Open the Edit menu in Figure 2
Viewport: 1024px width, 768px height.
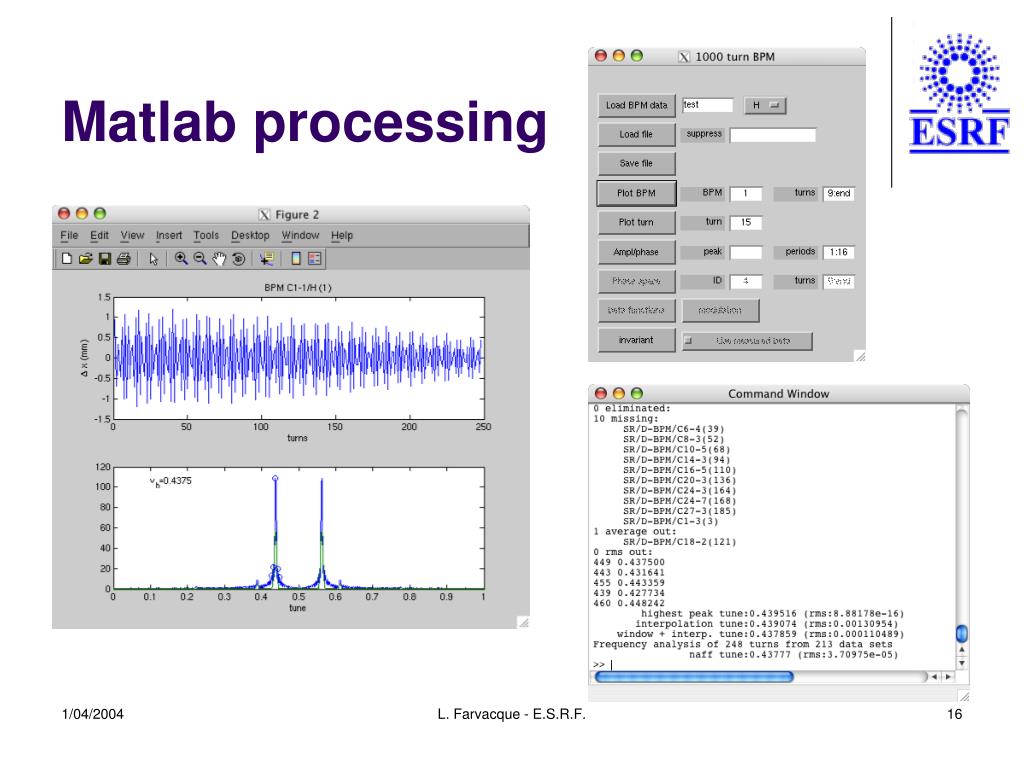[99, 236]
